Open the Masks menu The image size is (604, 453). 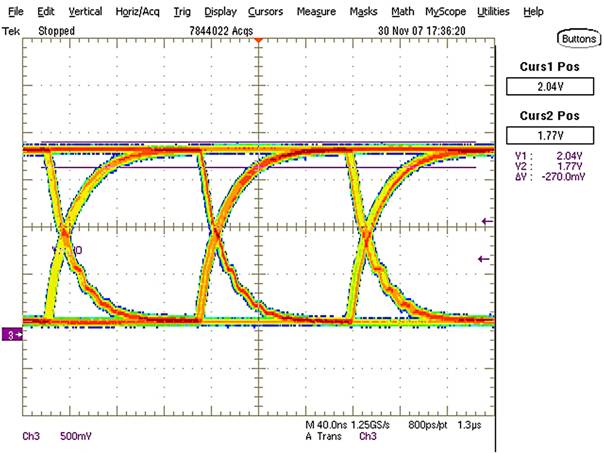(364, 11)
